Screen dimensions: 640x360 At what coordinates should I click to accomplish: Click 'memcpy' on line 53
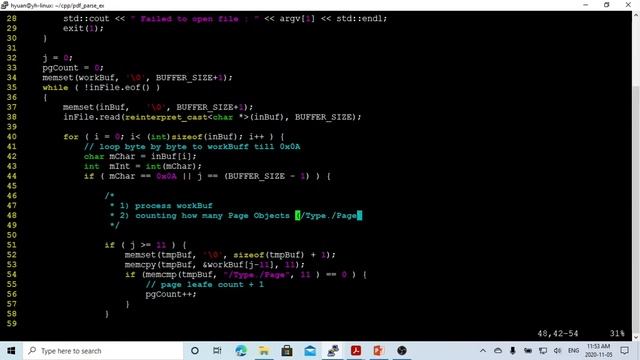tap(140, 264)
